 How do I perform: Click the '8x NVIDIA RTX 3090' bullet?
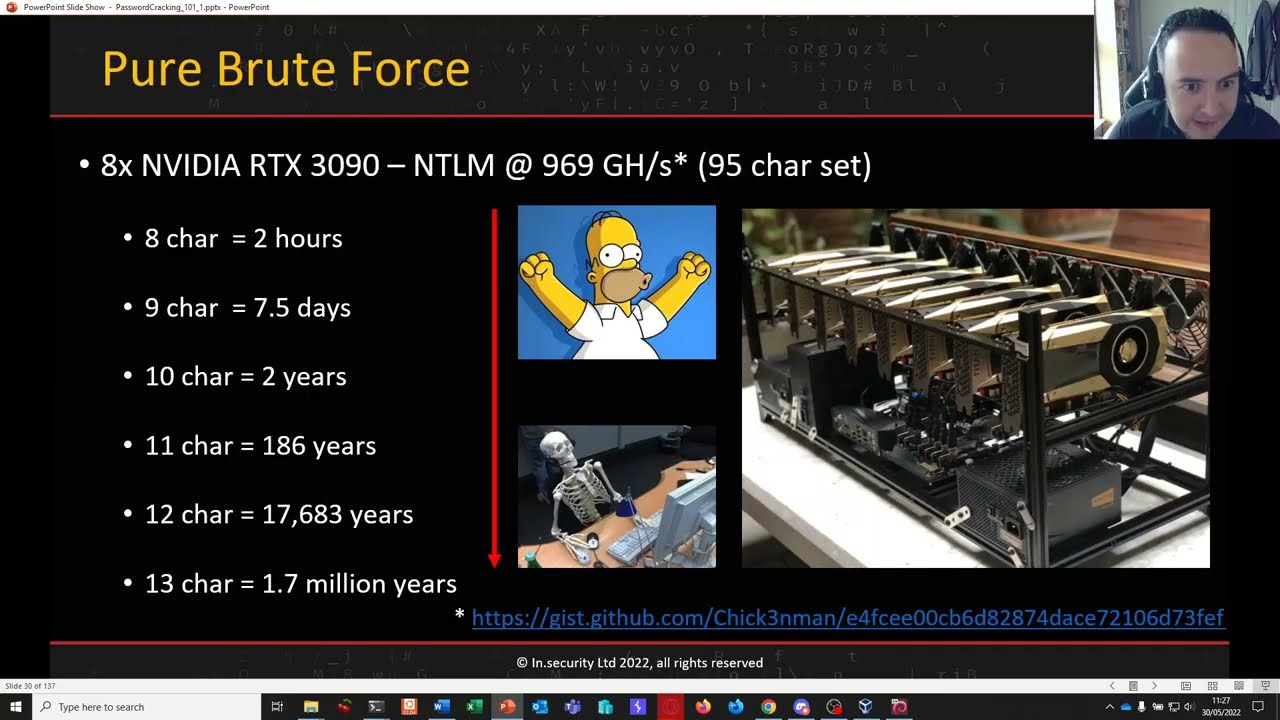click(x=486, y=166)
